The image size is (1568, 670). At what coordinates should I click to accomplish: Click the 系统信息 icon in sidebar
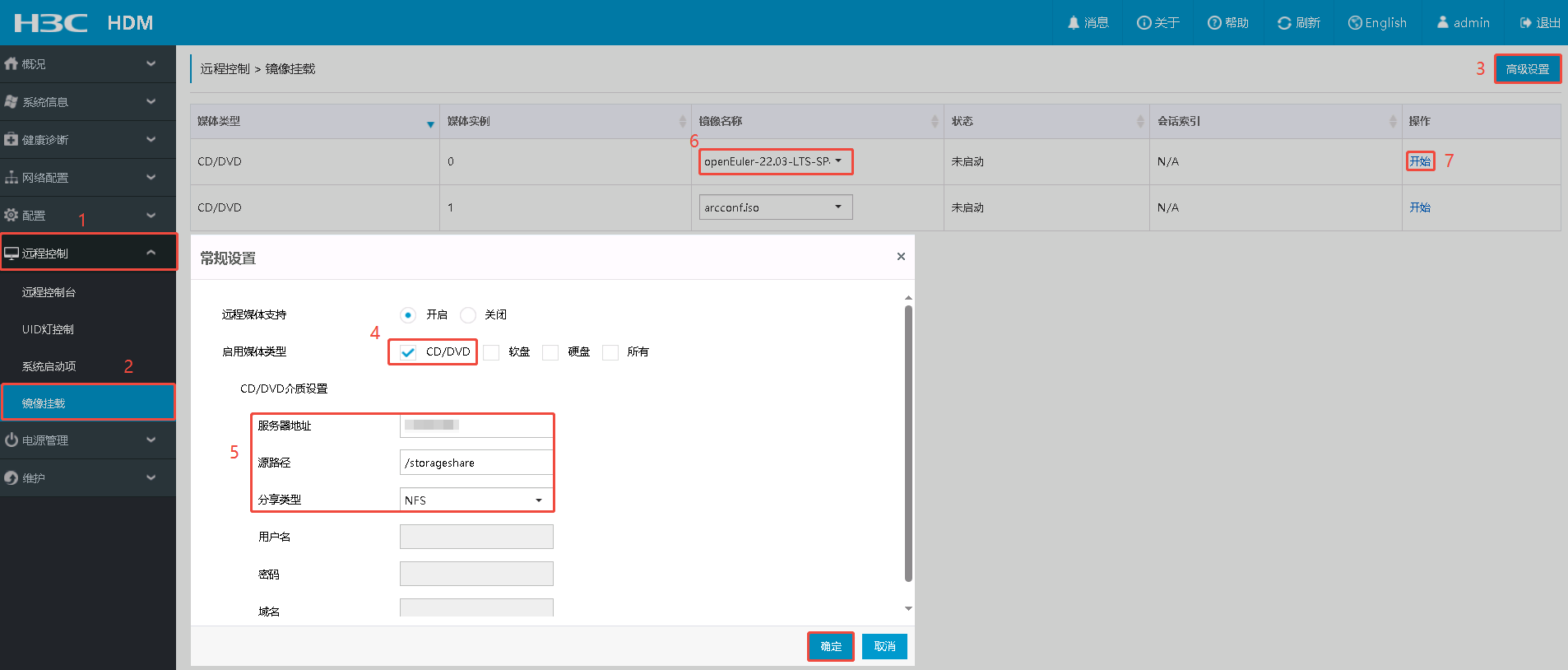click(x=11, y=101)
